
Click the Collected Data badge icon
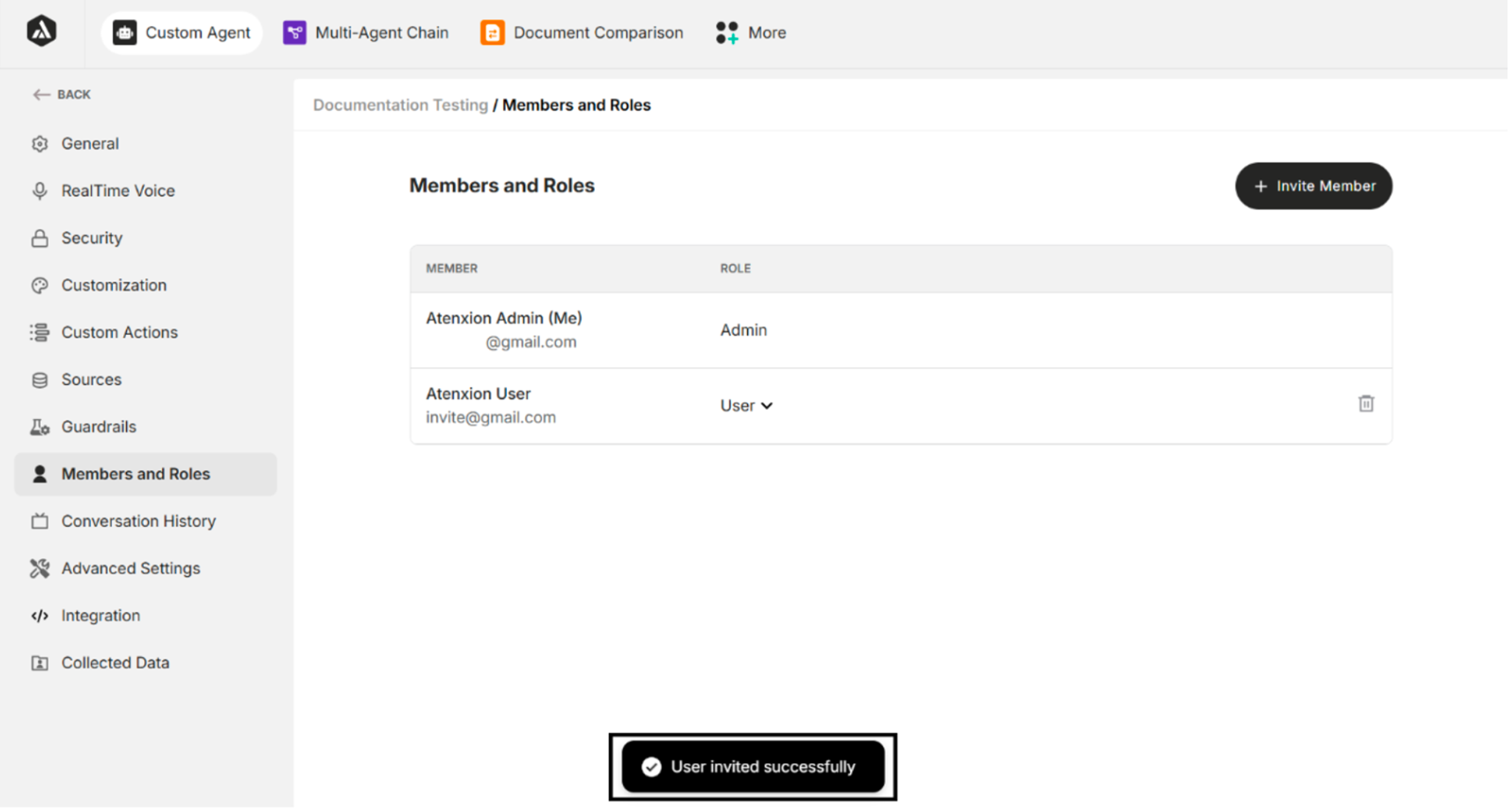(x=39, y=662)
